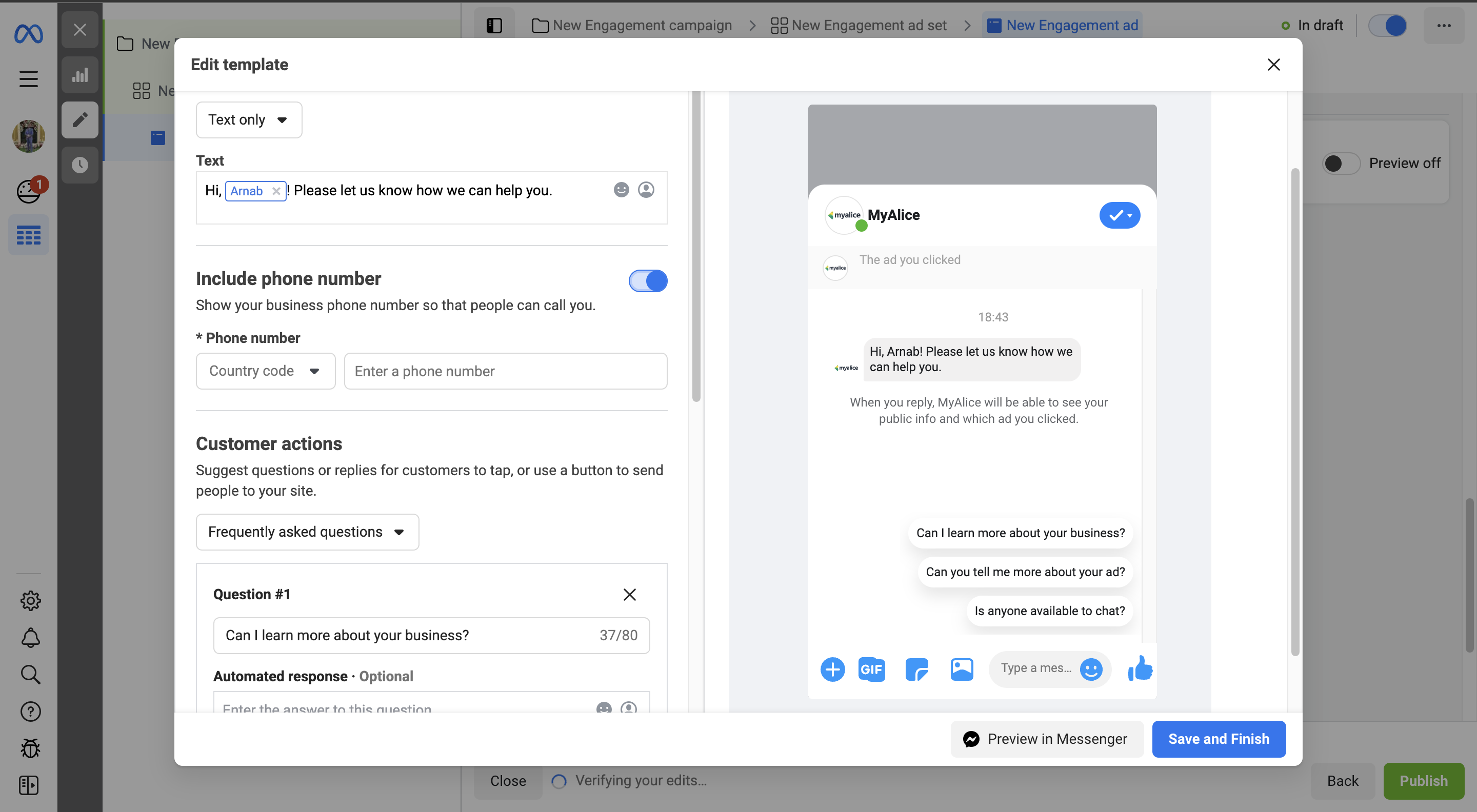The width and height of the screenshot is (1477, 812).
Task: Toggle the ad status switch near In draft
Action: click(1388, 25)
